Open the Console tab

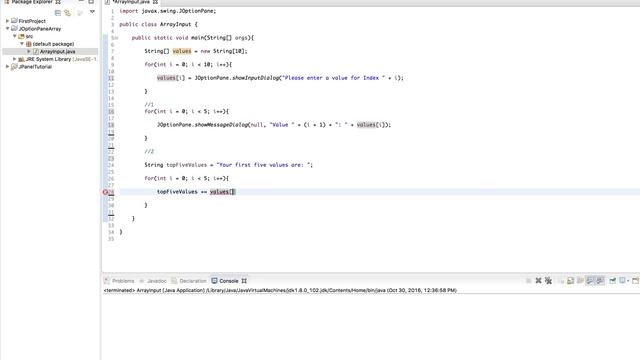[x=229, y=281]
